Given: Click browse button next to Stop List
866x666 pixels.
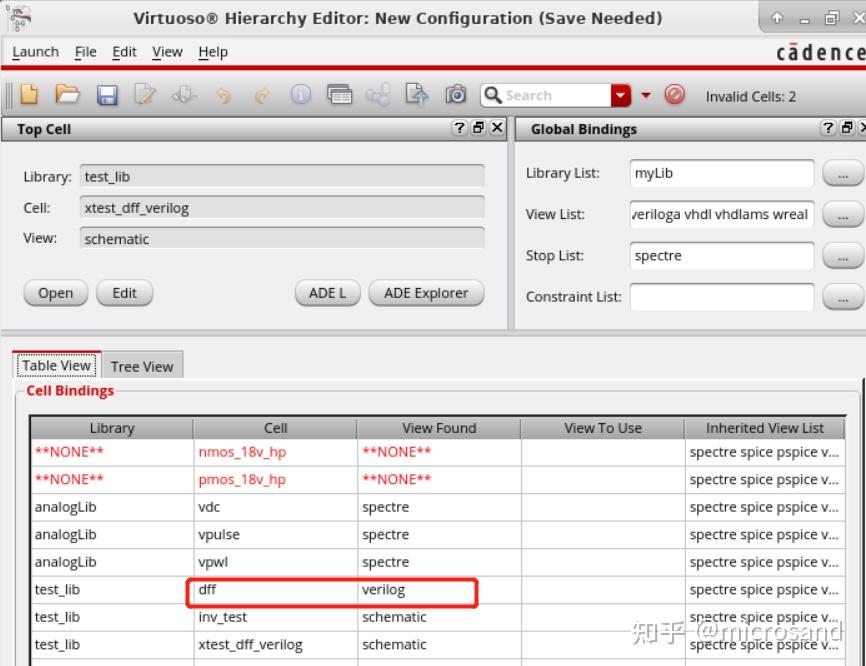Looking at the screenshot, I should pyautogui.click(x=843, y=256).
